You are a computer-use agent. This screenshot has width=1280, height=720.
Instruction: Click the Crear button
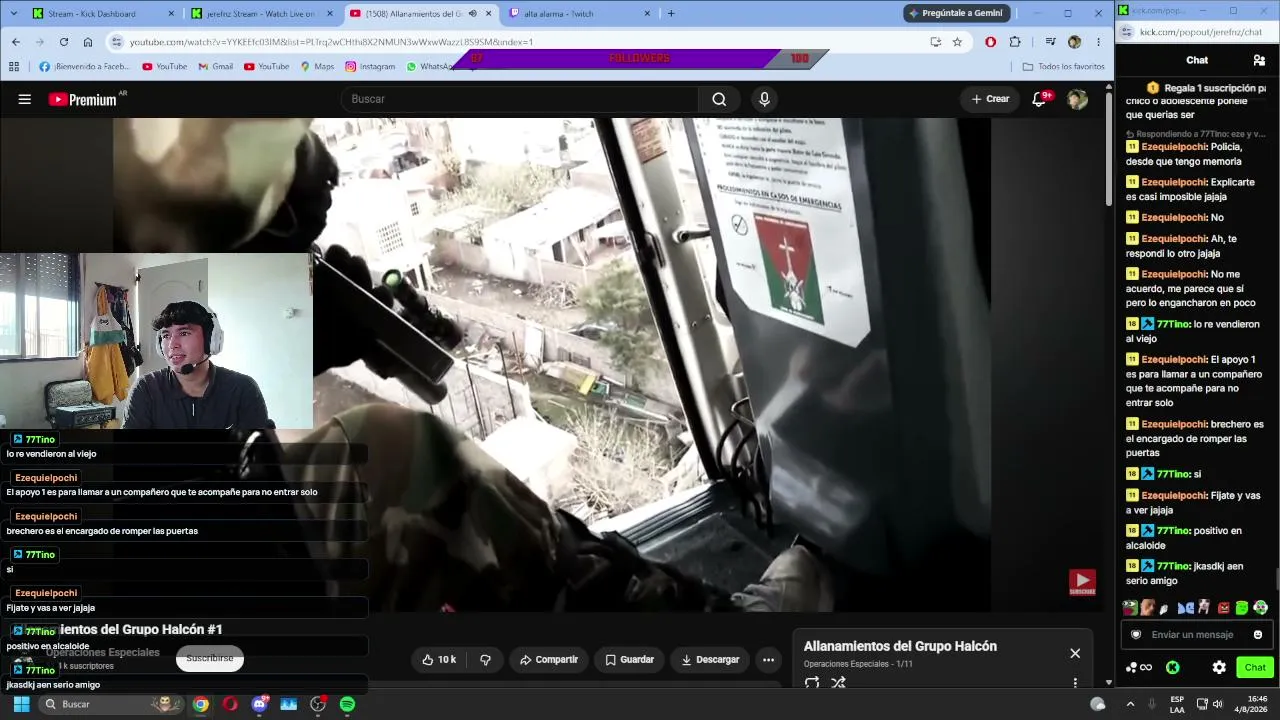click(990, 99)
